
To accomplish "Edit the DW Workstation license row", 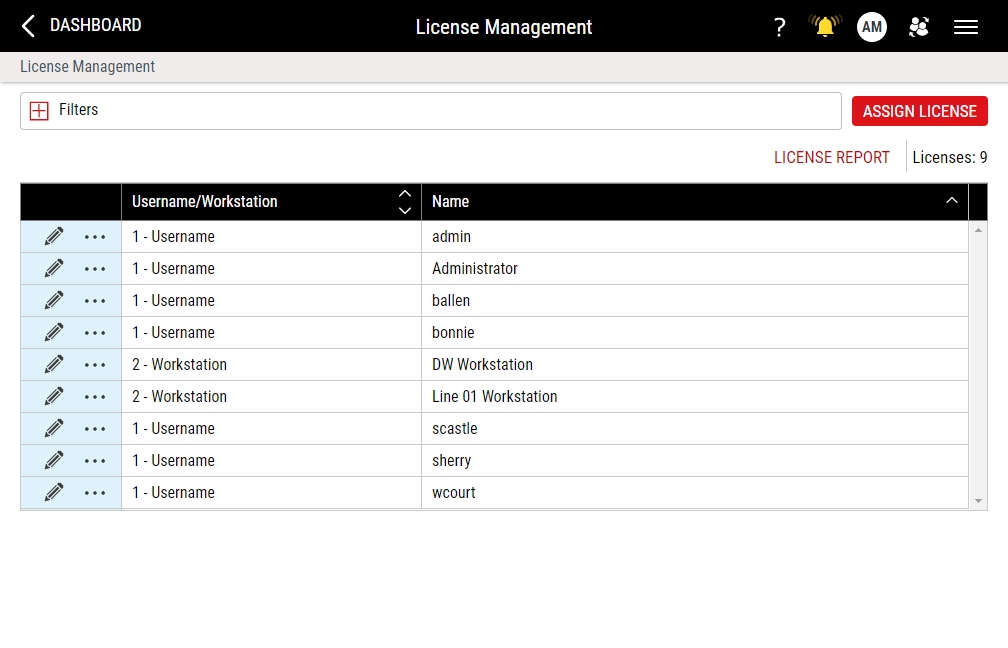I will coord(54,364).
